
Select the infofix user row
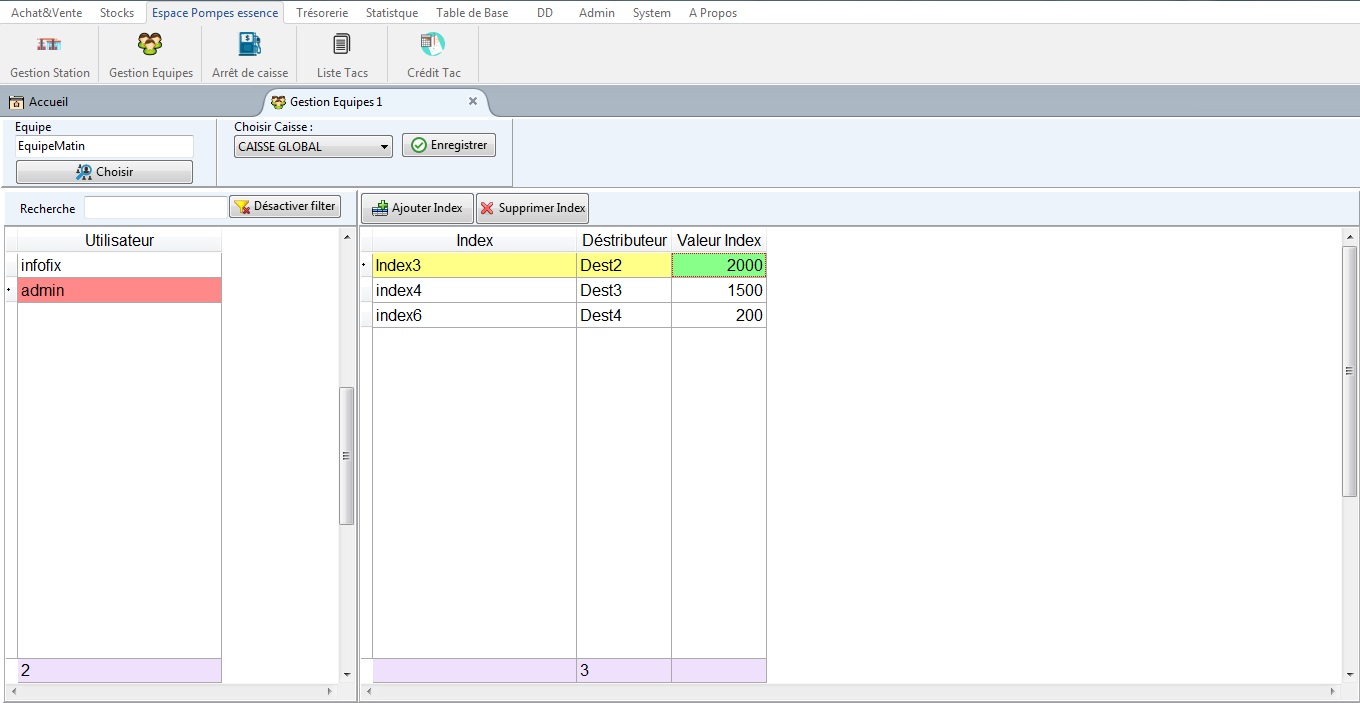pyautogui.click(x=119, y=265)
